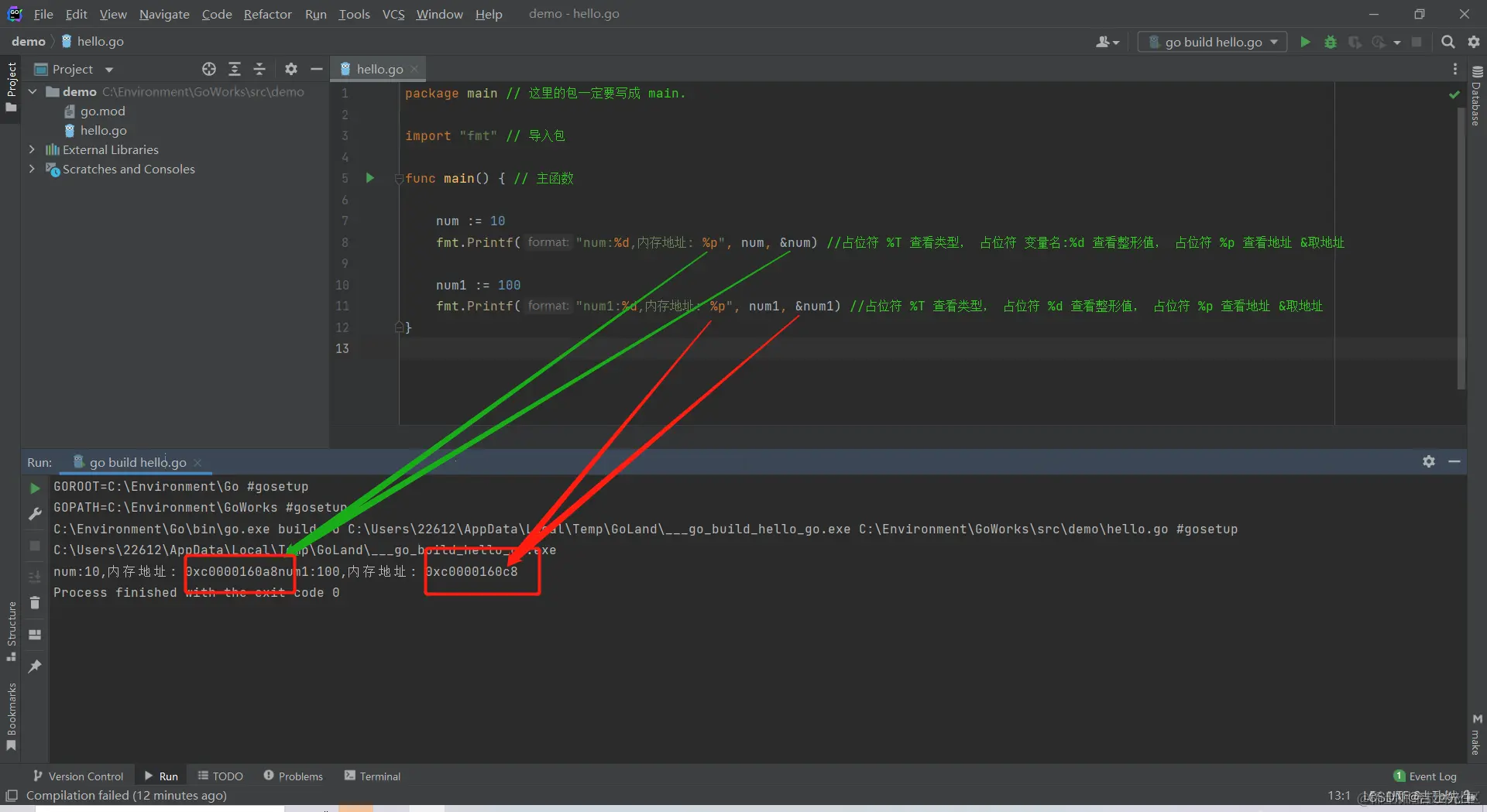
Task: Collapse the demo project root node
Action: [33, 91]
